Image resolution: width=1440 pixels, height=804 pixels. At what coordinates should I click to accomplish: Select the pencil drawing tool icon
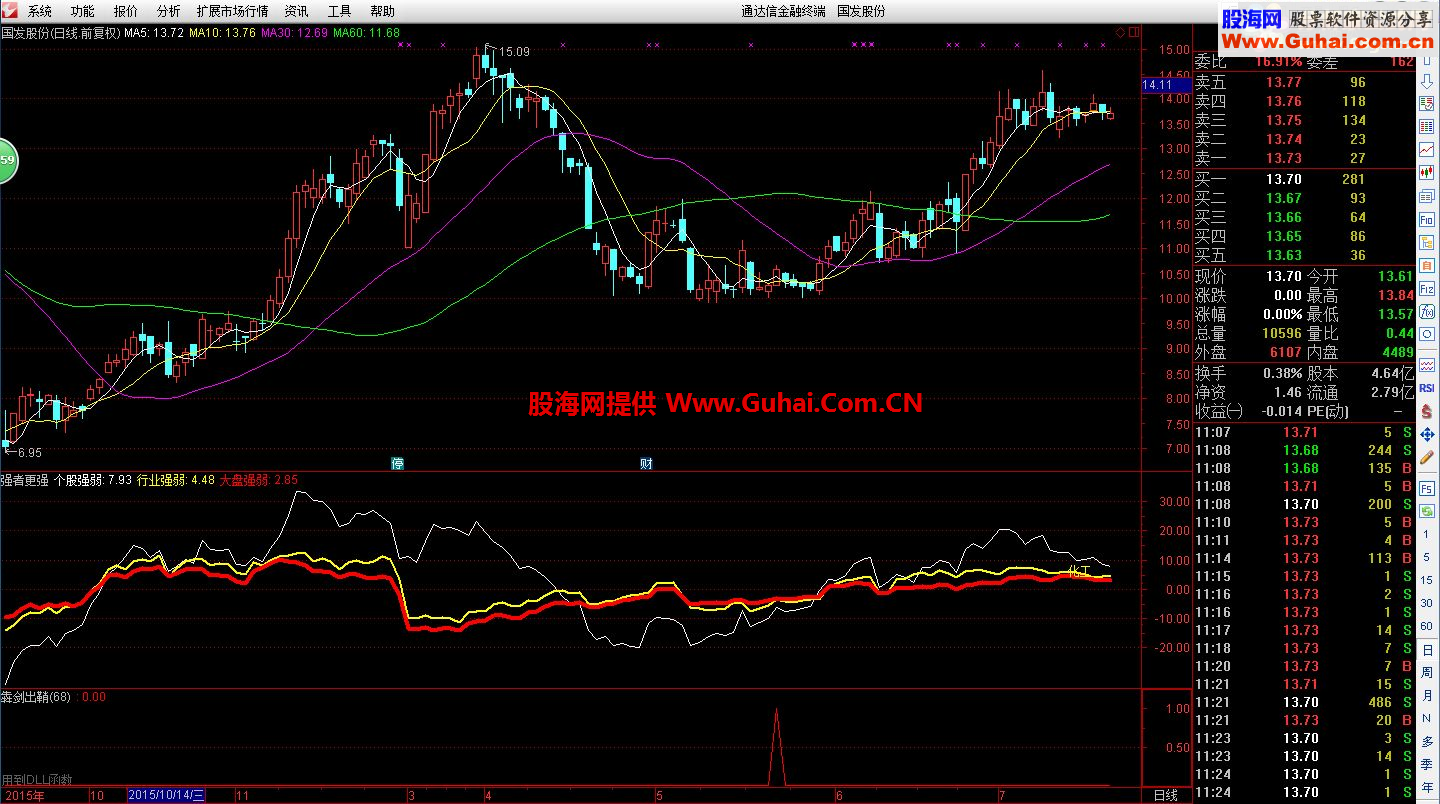pos(1427,456)
